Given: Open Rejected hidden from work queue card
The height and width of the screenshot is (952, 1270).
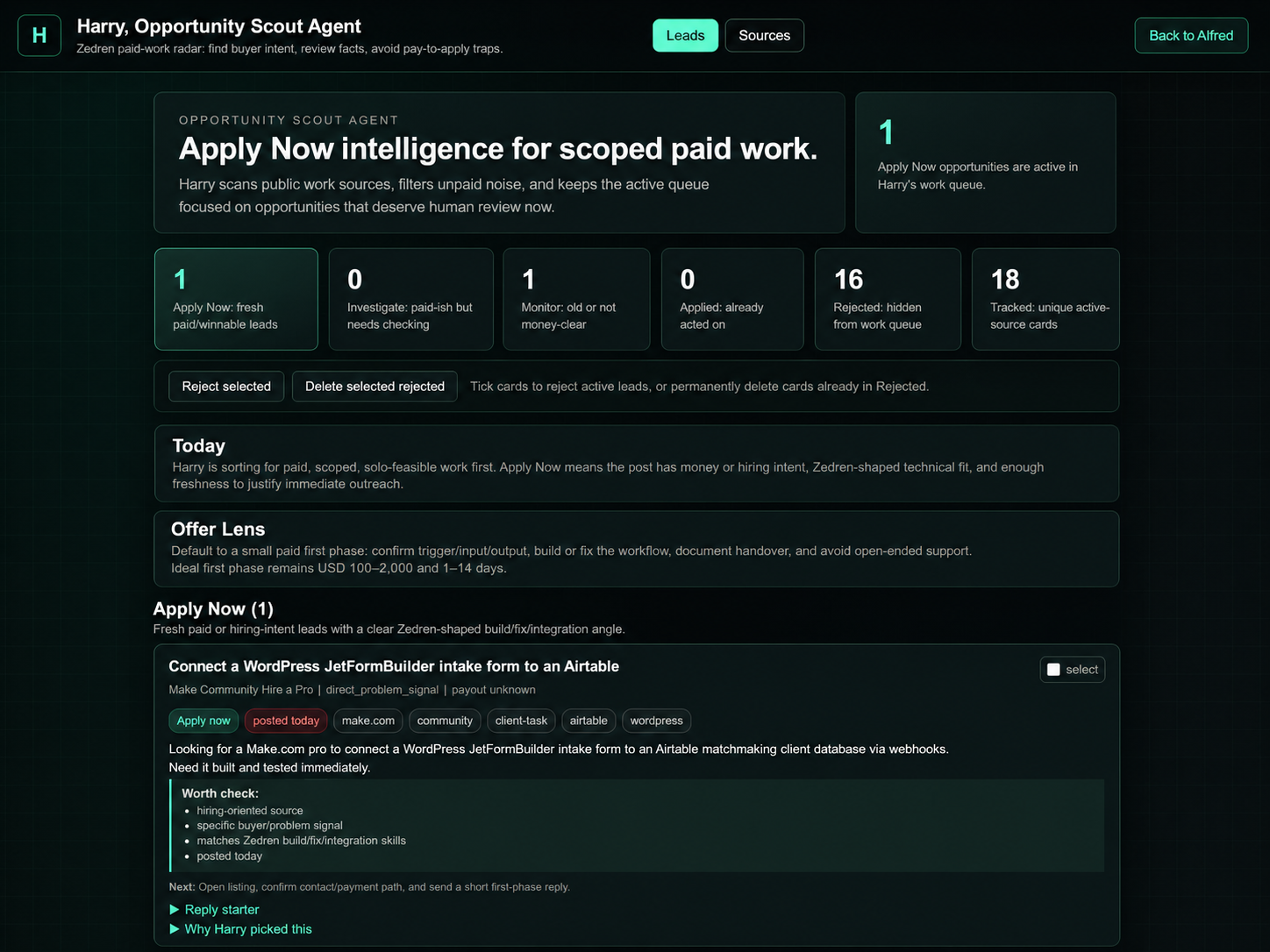Looking at the screenshot, I should point(888,299).
